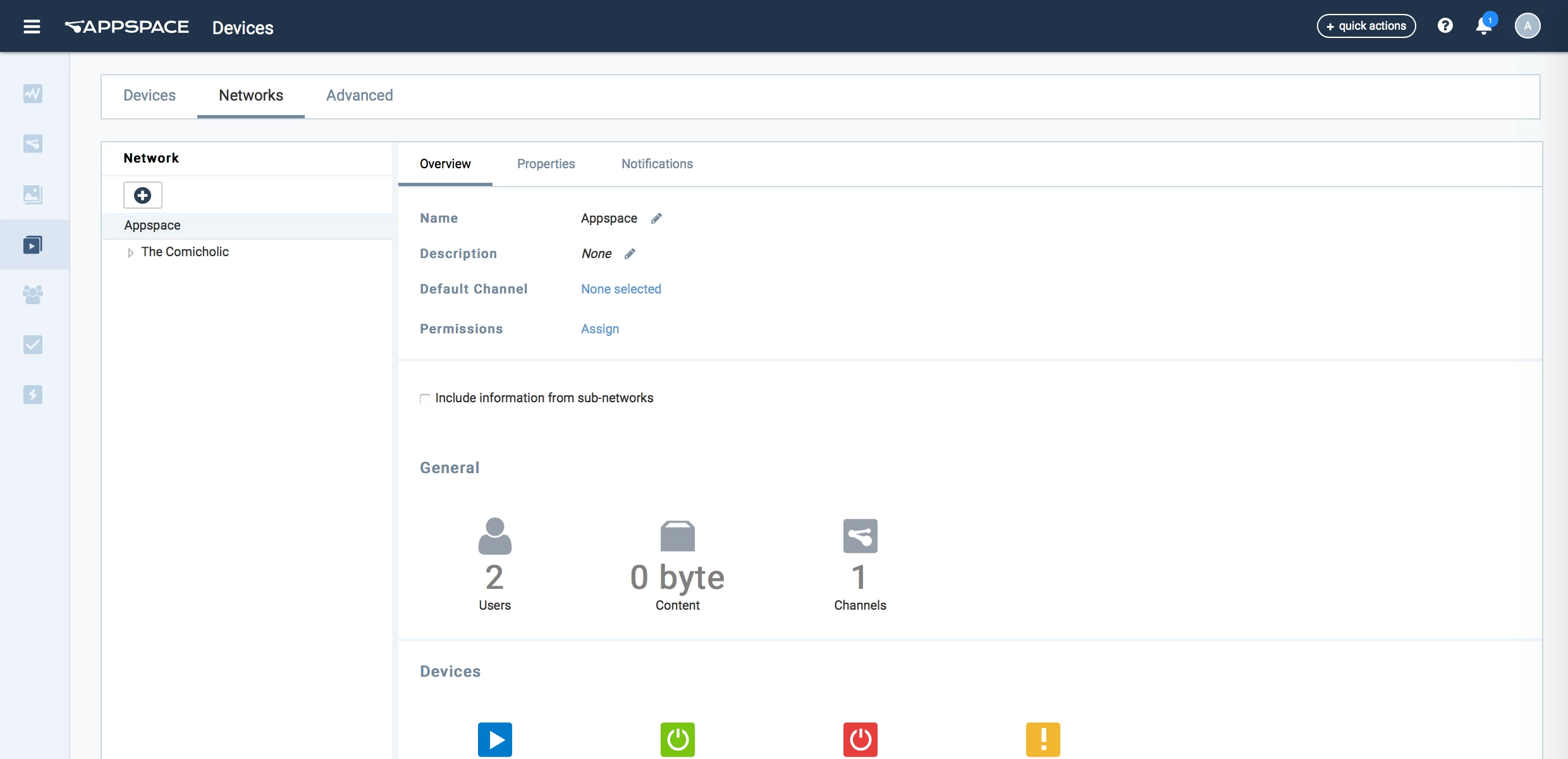Click the blue playing devices status tile
The image size is (1568, 759).
494,739
